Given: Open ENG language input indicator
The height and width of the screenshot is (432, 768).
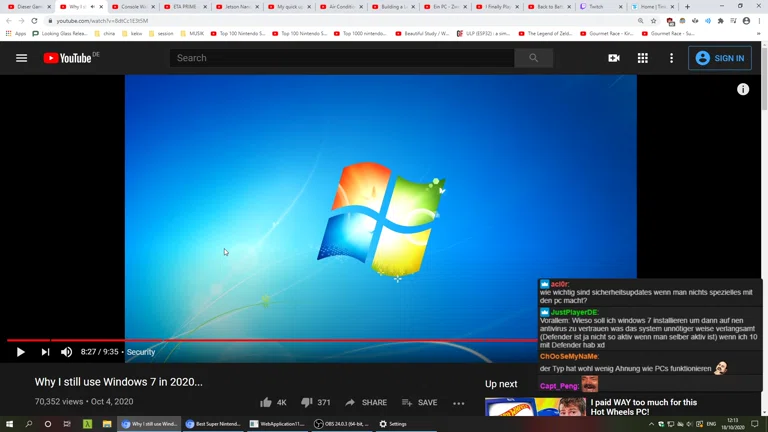Looking at the screenshot, I should (x=711, y=424).
